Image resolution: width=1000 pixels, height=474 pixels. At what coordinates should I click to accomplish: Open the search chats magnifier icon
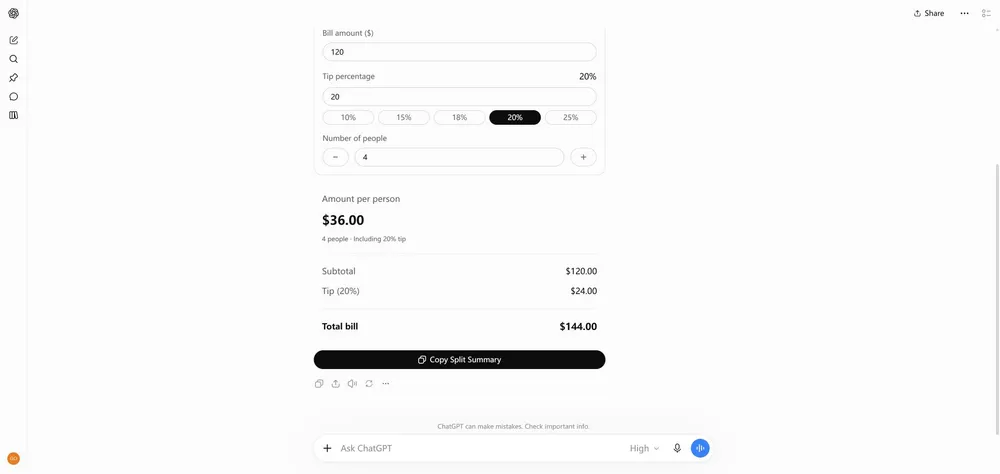(13, 59)
